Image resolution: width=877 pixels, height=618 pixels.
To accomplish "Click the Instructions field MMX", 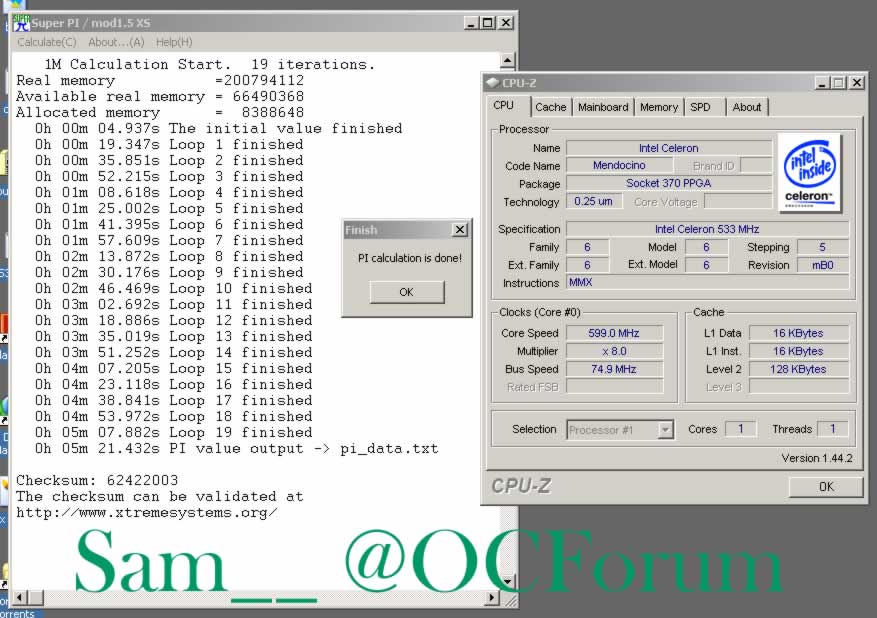I will click(707, 282).
